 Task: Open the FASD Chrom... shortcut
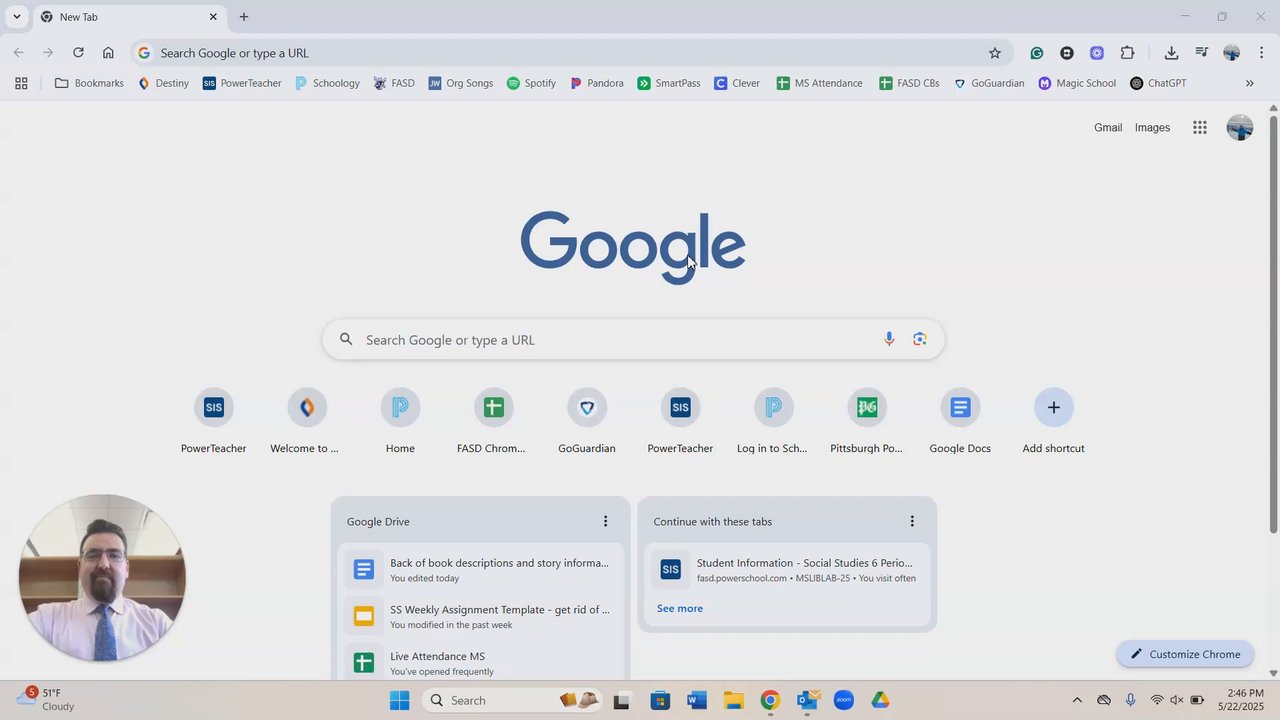click(x=492, y=421)
